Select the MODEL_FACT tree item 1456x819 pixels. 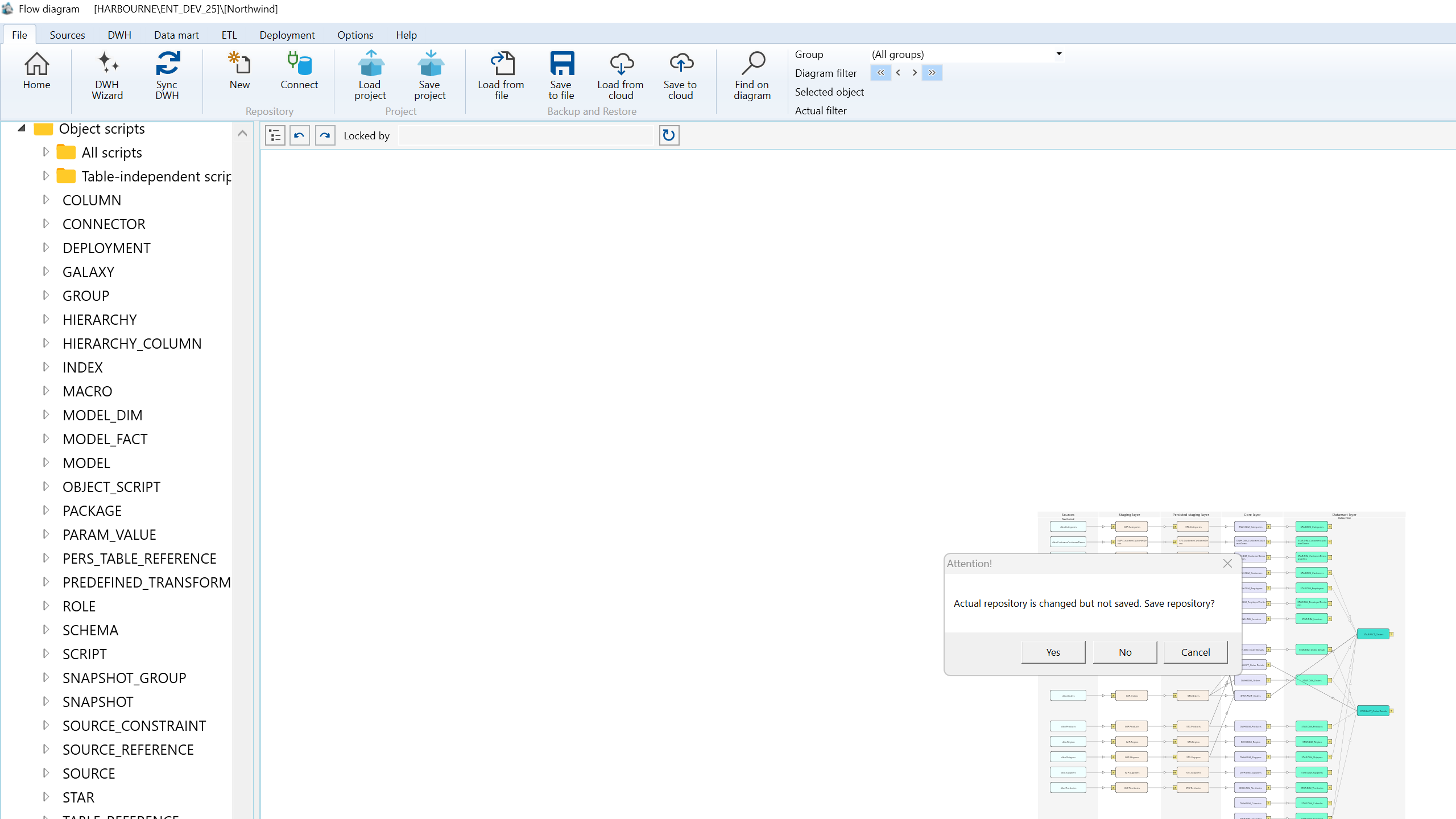click(105, 439)
